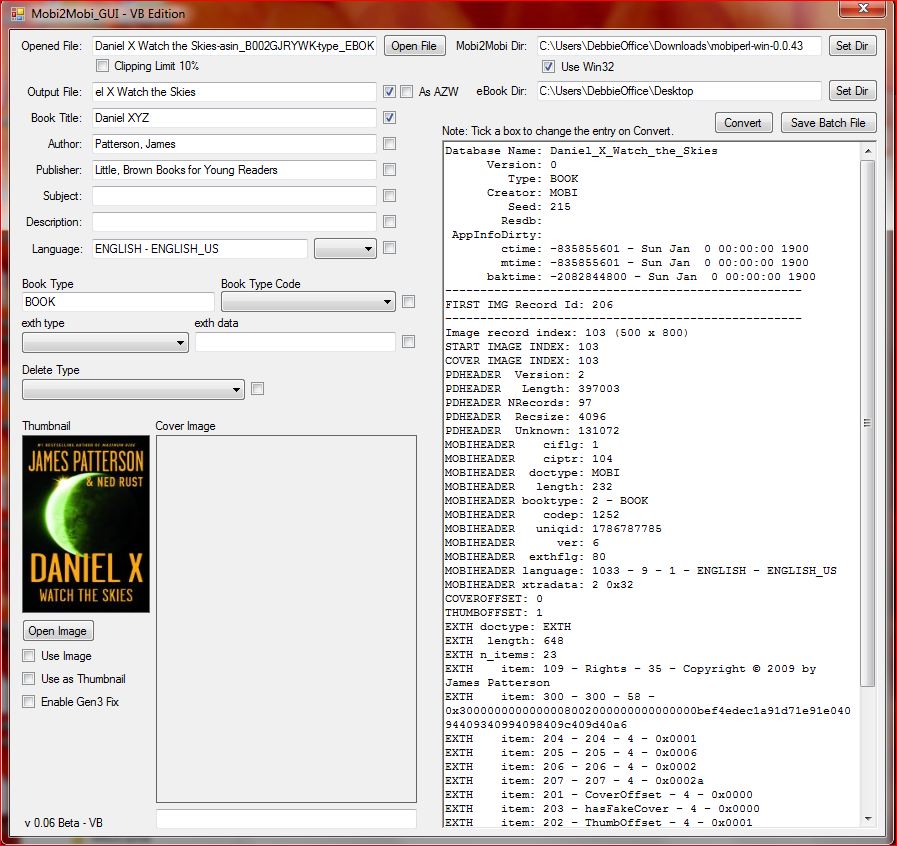
Task: Check the Use as Thumbnail option
Action: 29,679
